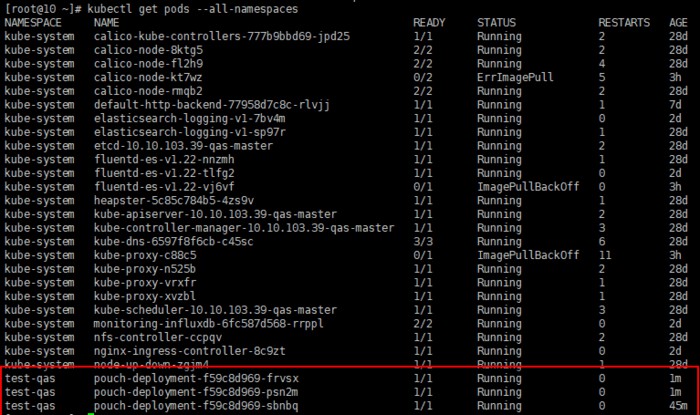Click the RESTARTS column header
700x415 pixels.
(x=624, y=23)
